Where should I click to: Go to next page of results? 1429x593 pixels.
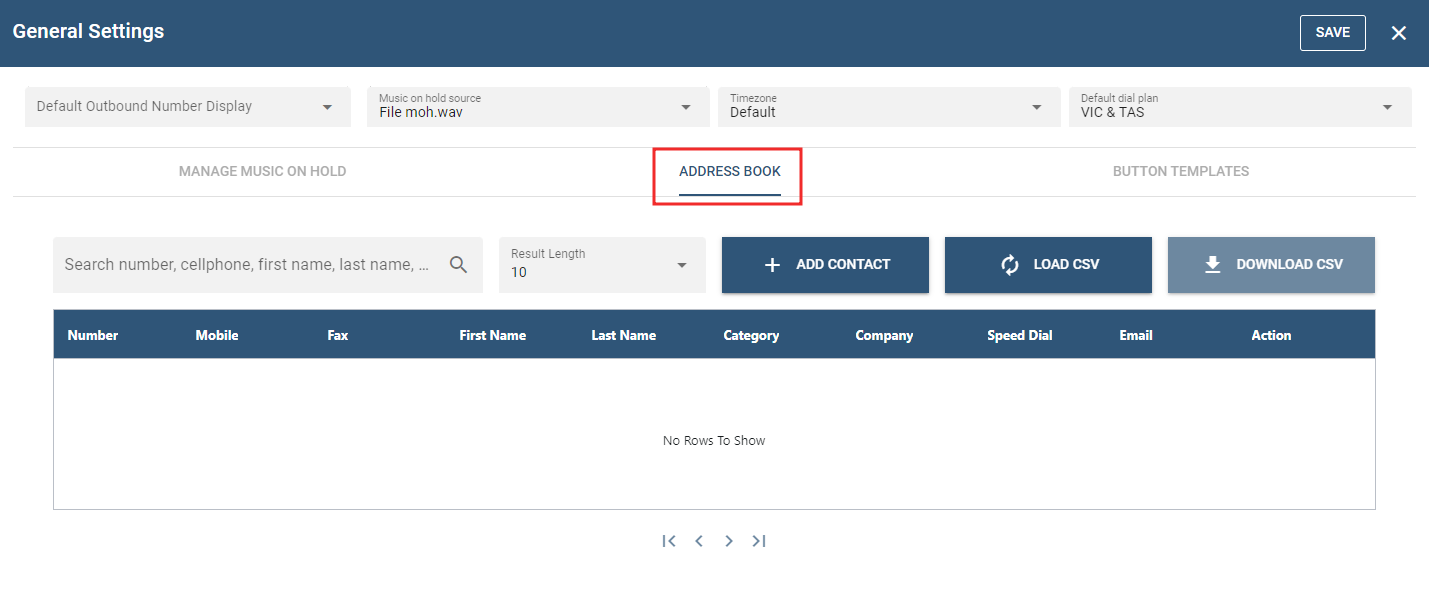tap(729, 541)
